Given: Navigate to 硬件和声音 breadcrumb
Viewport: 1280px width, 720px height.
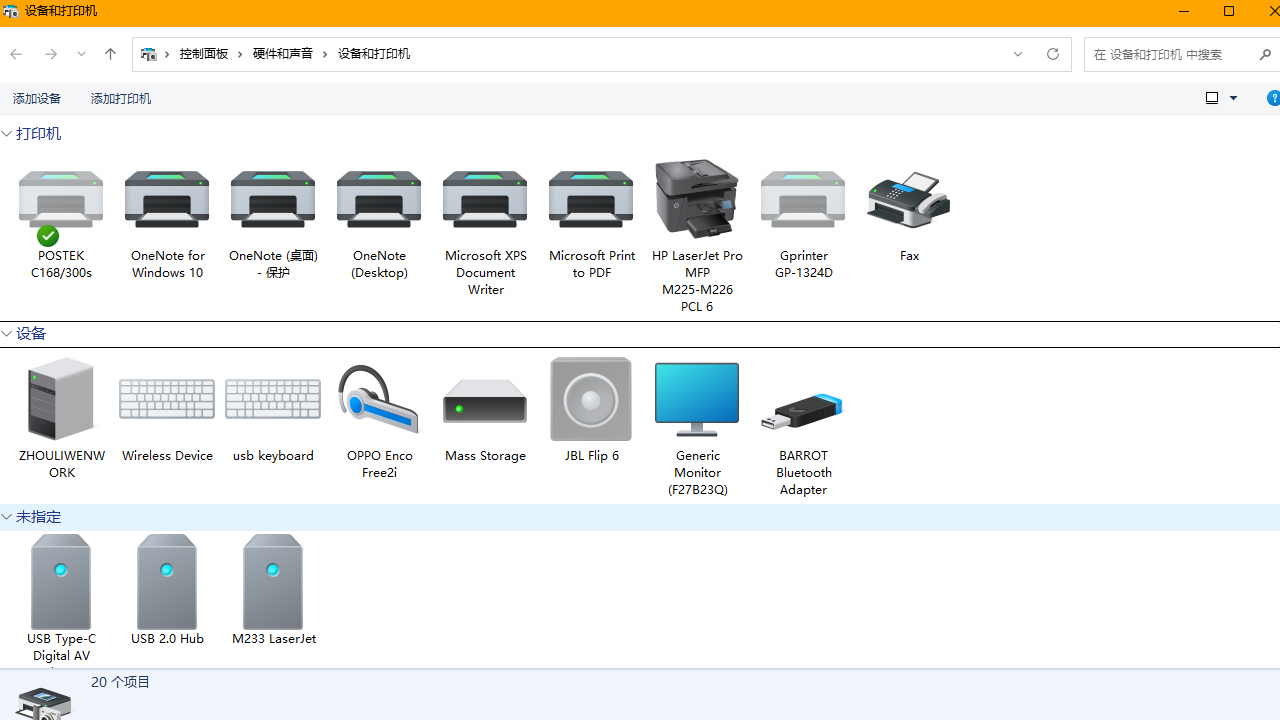Looking at the screenshot, I should (283, 54).
